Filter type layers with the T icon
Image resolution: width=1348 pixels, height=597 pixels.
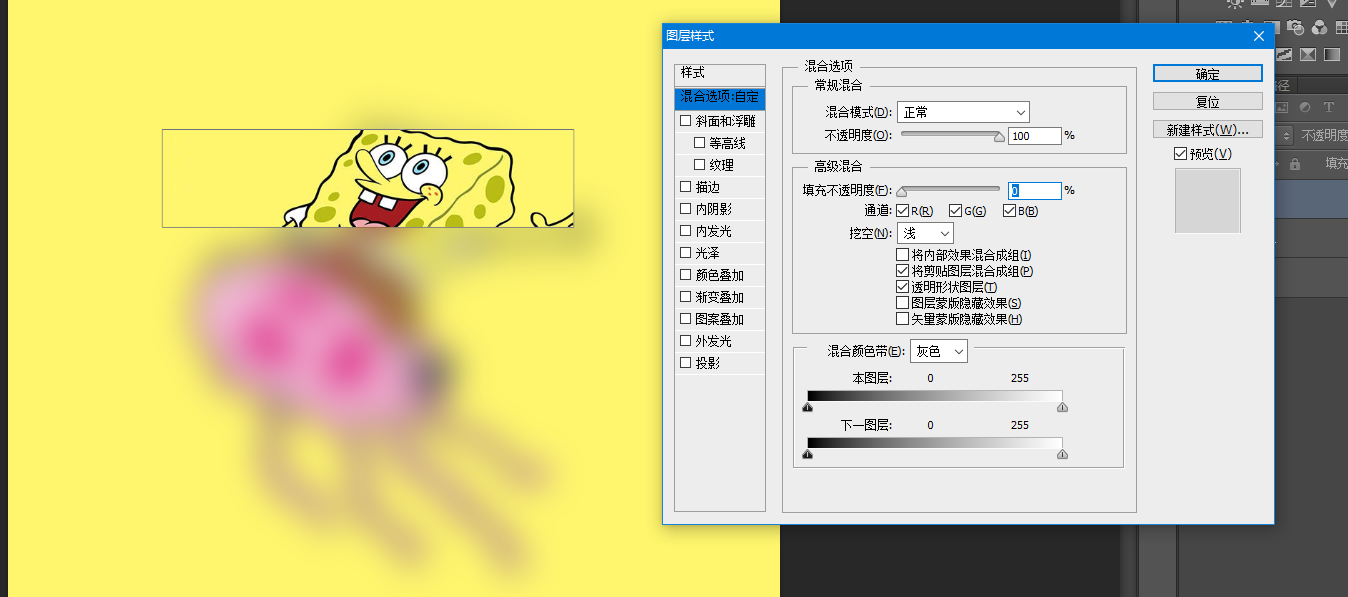tap(1328, 108)
